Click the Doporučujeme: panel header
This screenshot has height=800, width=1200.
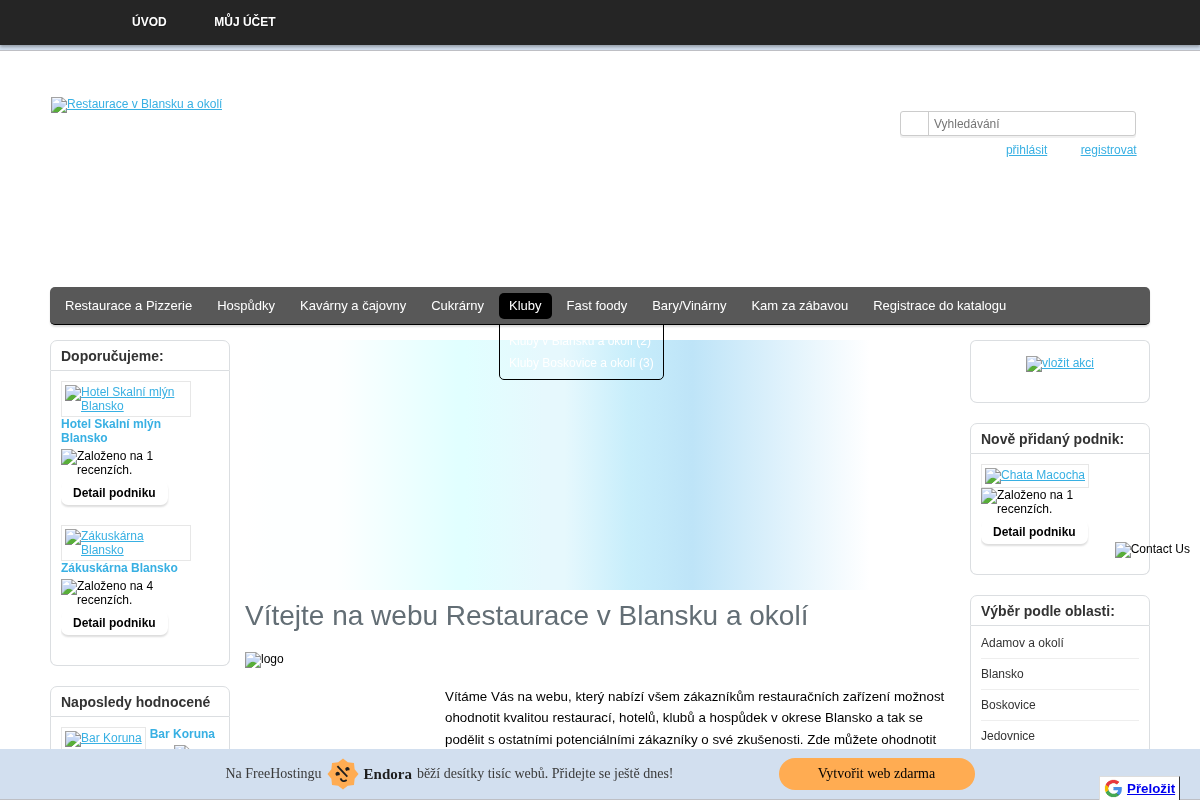click(x=140, y=356)
